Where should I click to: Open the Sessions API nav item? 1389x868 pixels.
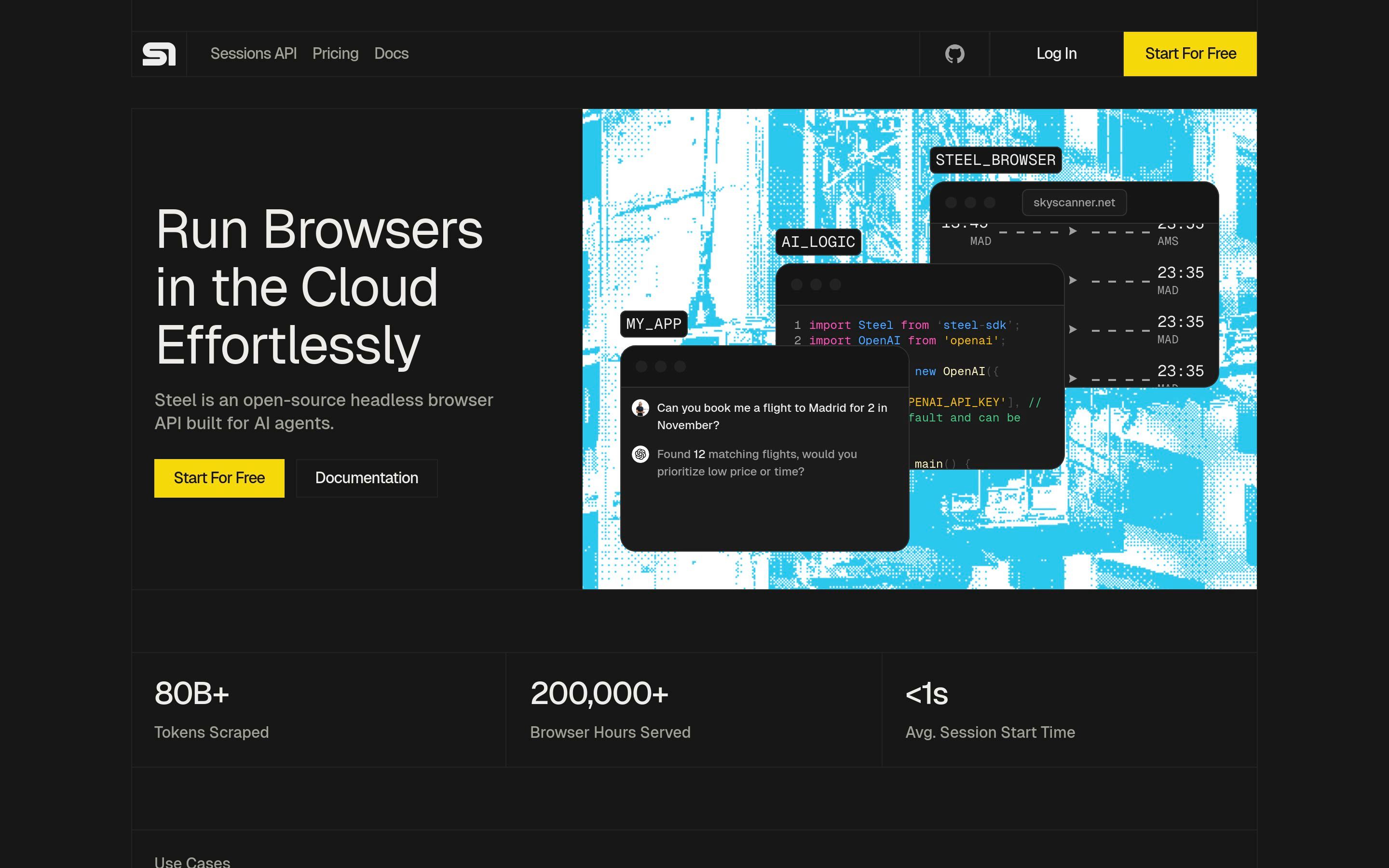point(253,54)
